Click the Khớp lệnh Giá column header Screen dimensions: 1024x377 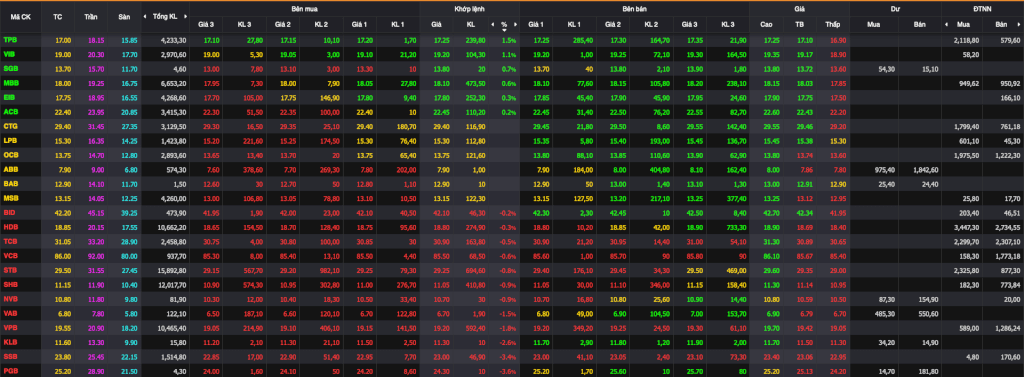436,24
